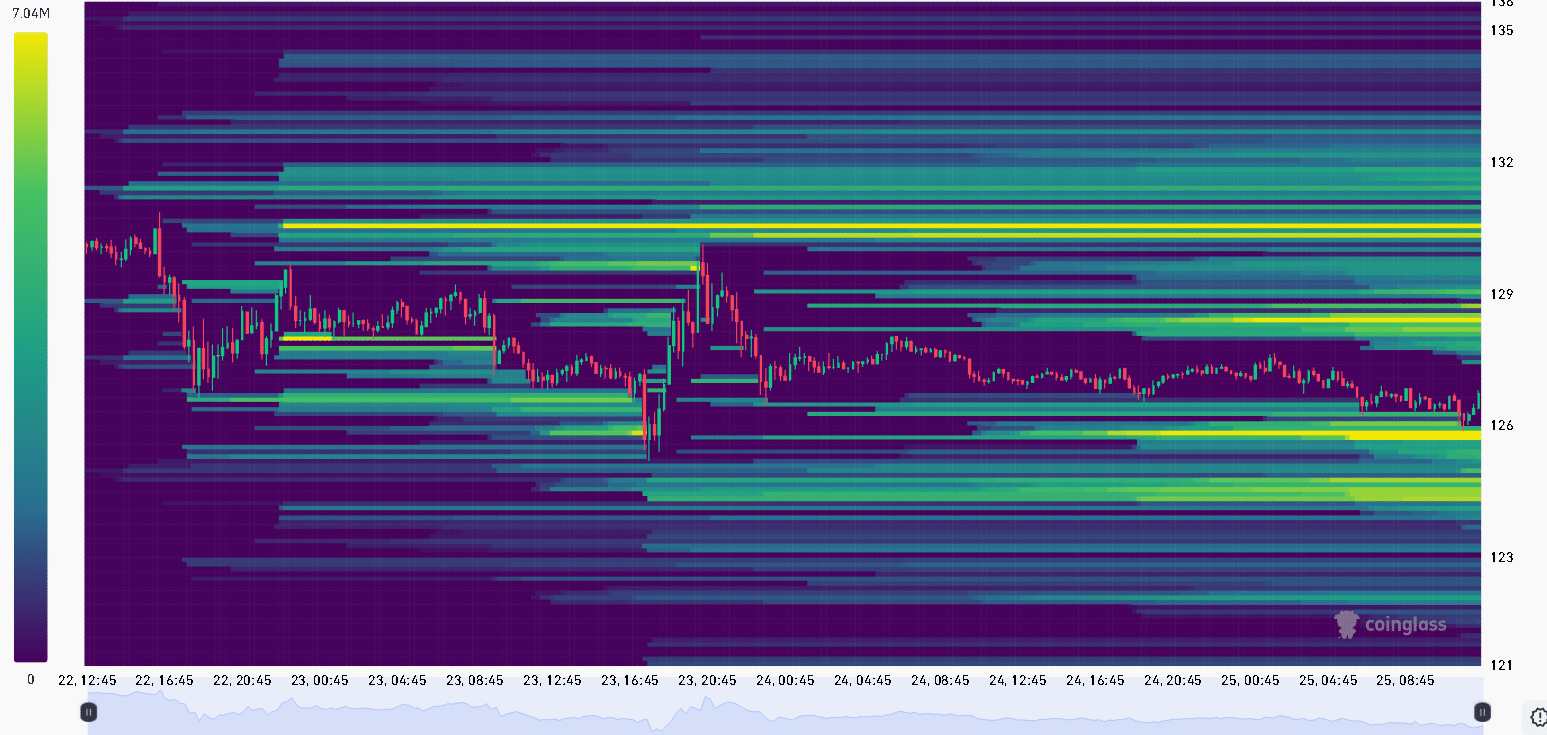Click the yellow top of the color scale

tap(30, 40)
